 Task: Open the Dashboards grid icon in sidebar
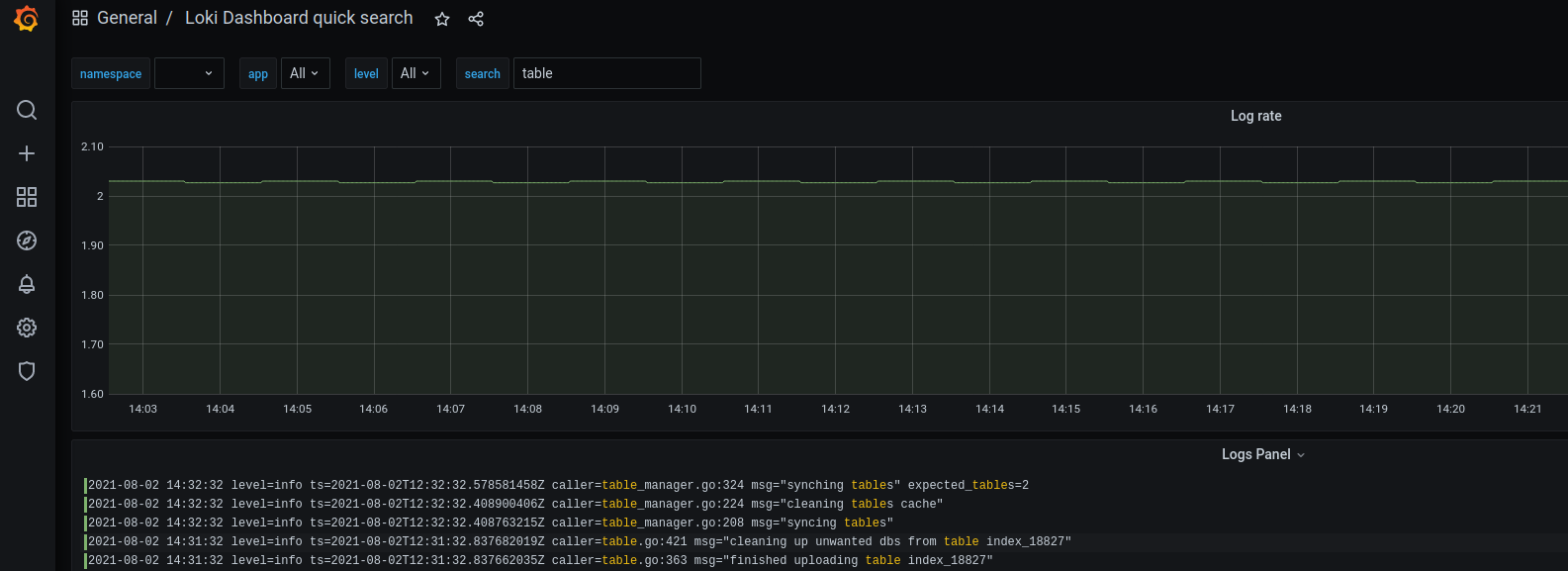point(27,197)
